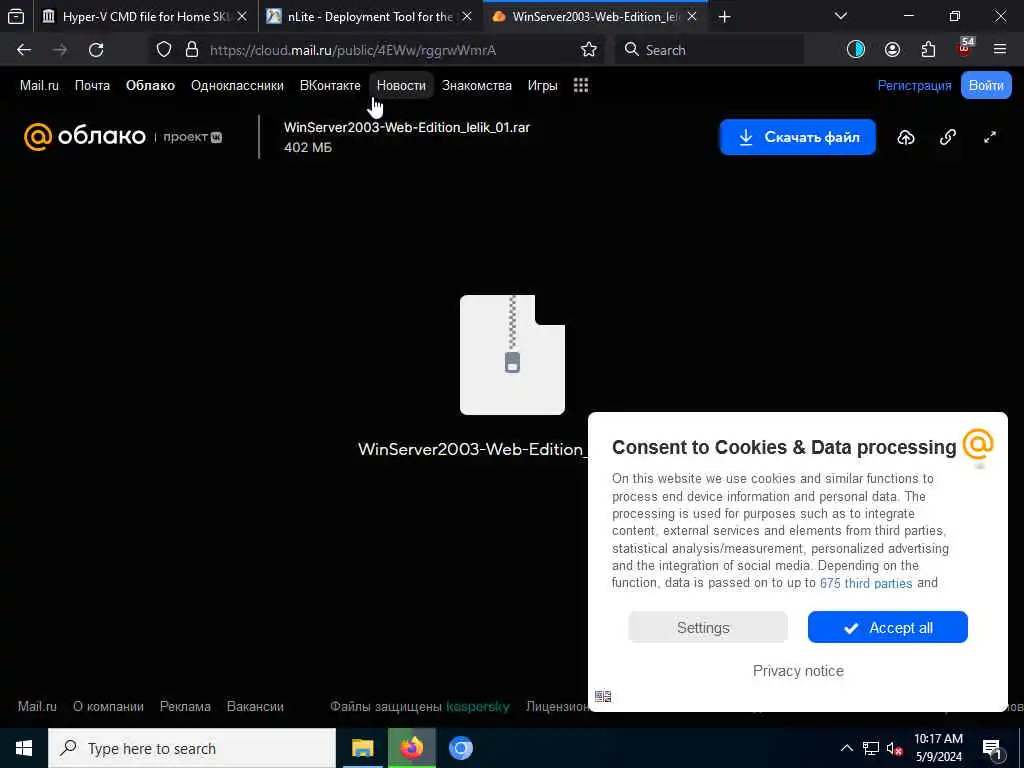The image size is (1024, 768).
Task: Close the Hyper-V CMD file tab
Action: pos(242,17)
